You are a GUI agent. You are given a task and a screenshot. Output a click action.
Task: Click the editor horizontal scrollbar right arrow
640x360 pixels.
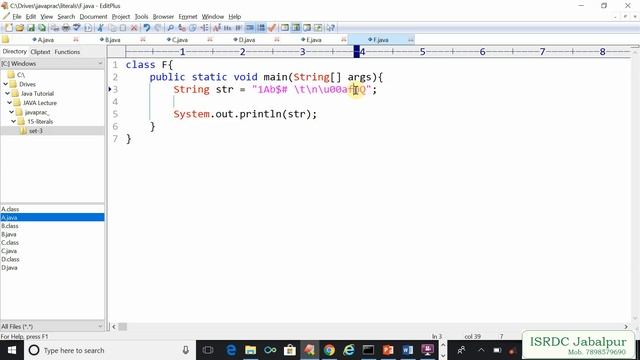coord(626,327)
